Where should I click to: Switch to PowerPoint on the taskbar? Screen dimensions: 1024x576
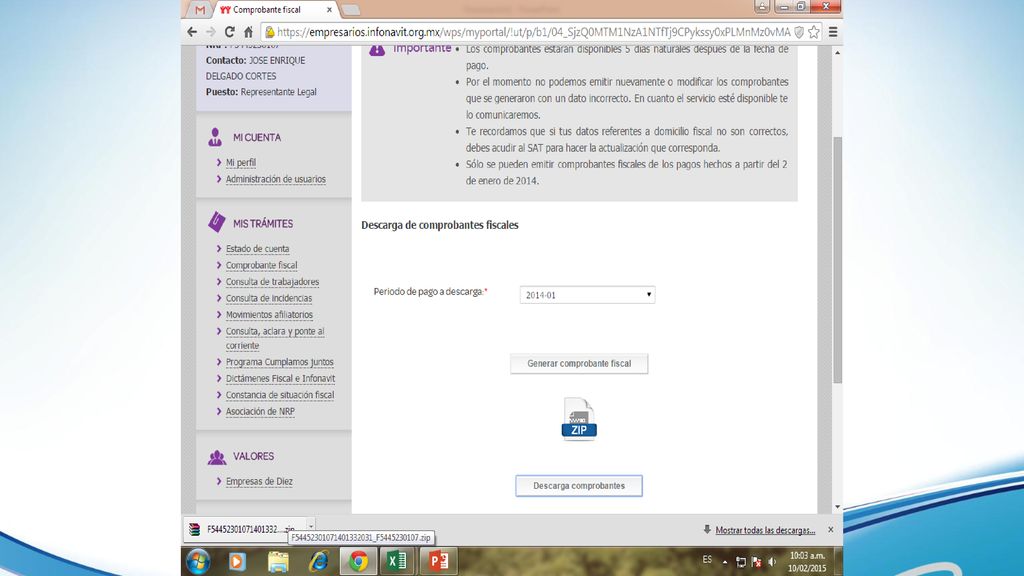click(x=438, y=562)
